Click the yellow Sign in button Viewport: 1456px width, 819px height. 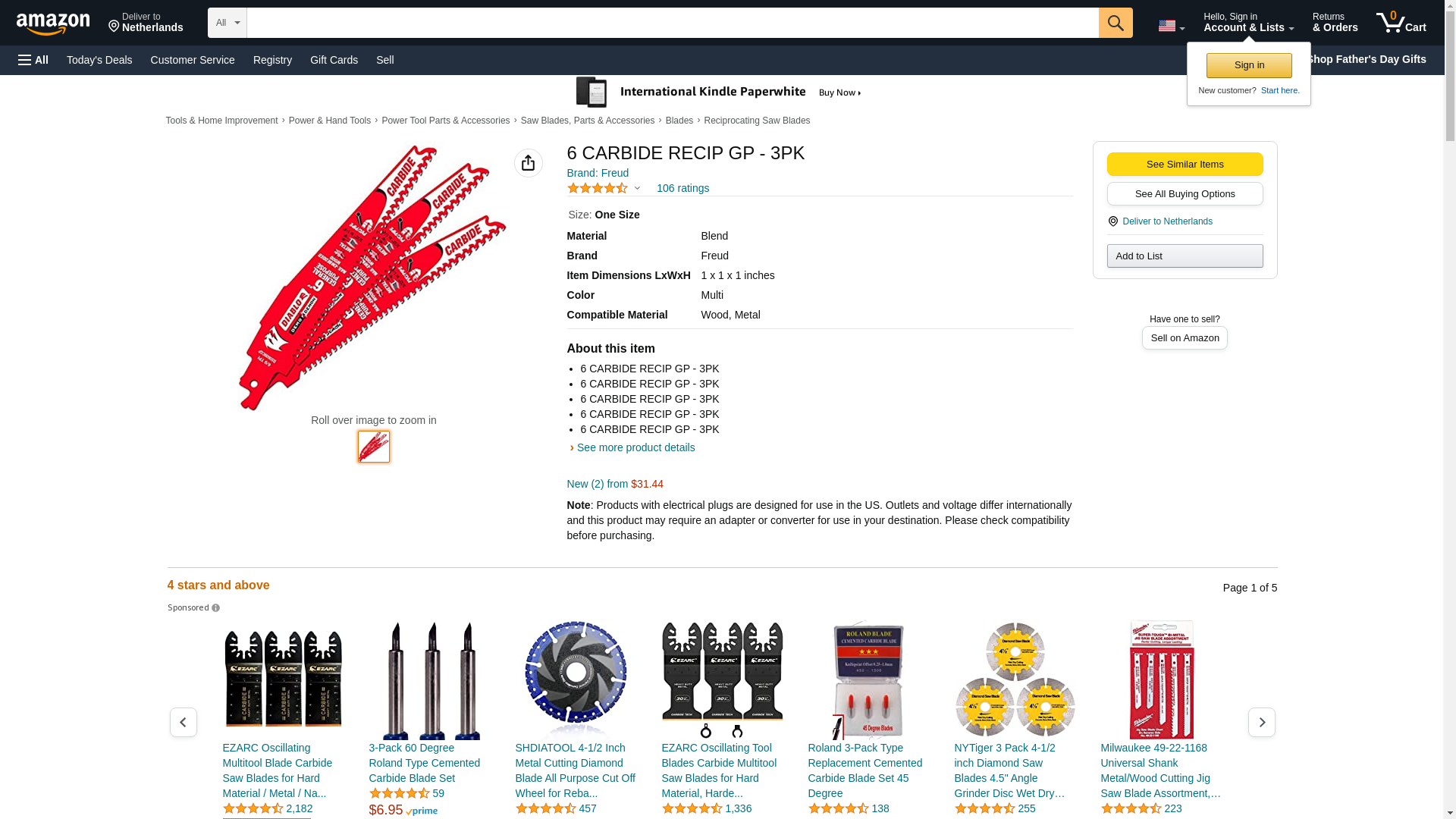click(1249, 65)
